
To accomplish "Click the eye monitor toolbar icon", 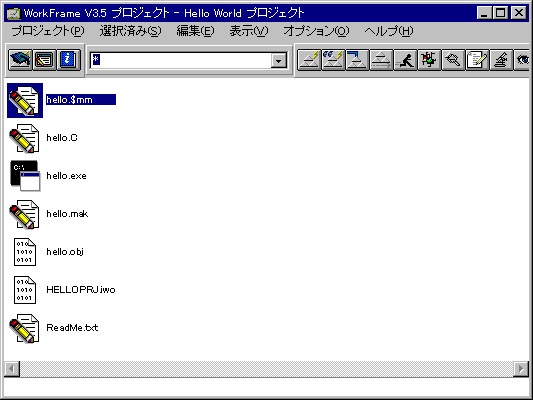I will tap(522, 60).
